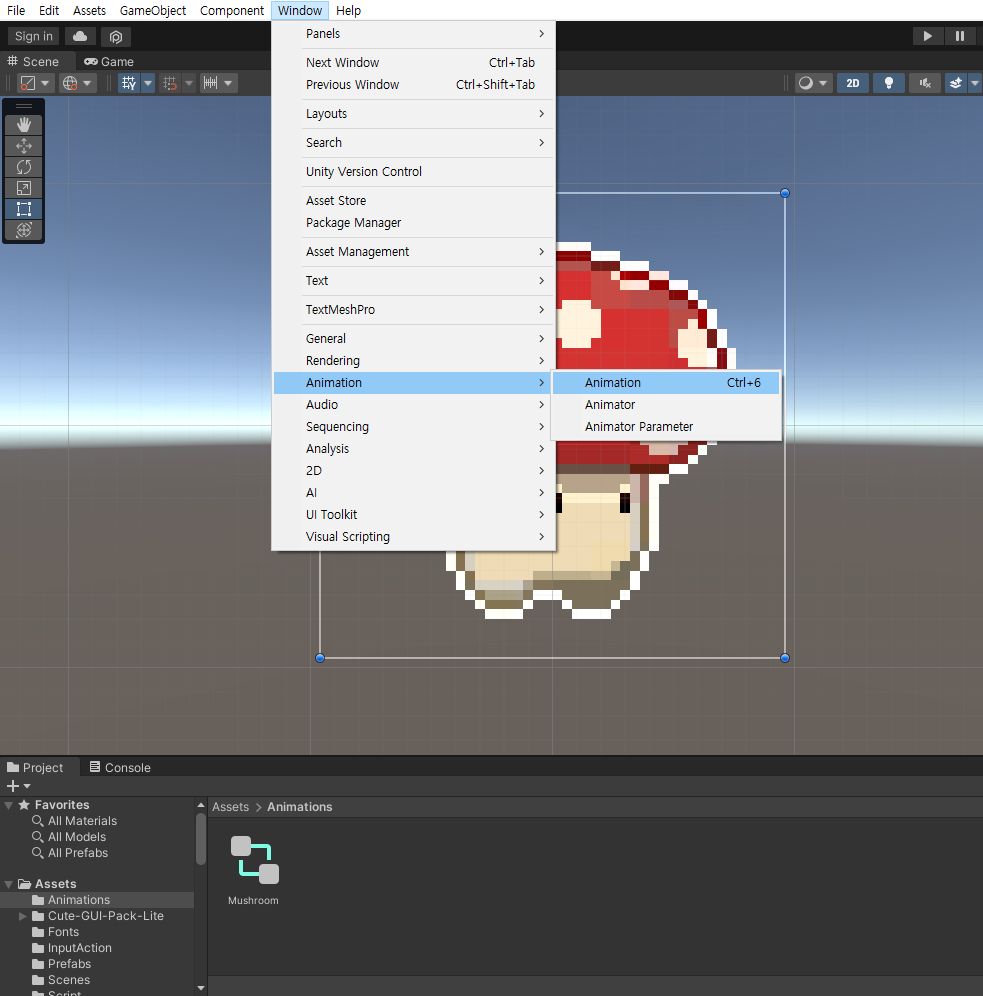Open the scene effects dropdown arrow

[x=975, y=83]
